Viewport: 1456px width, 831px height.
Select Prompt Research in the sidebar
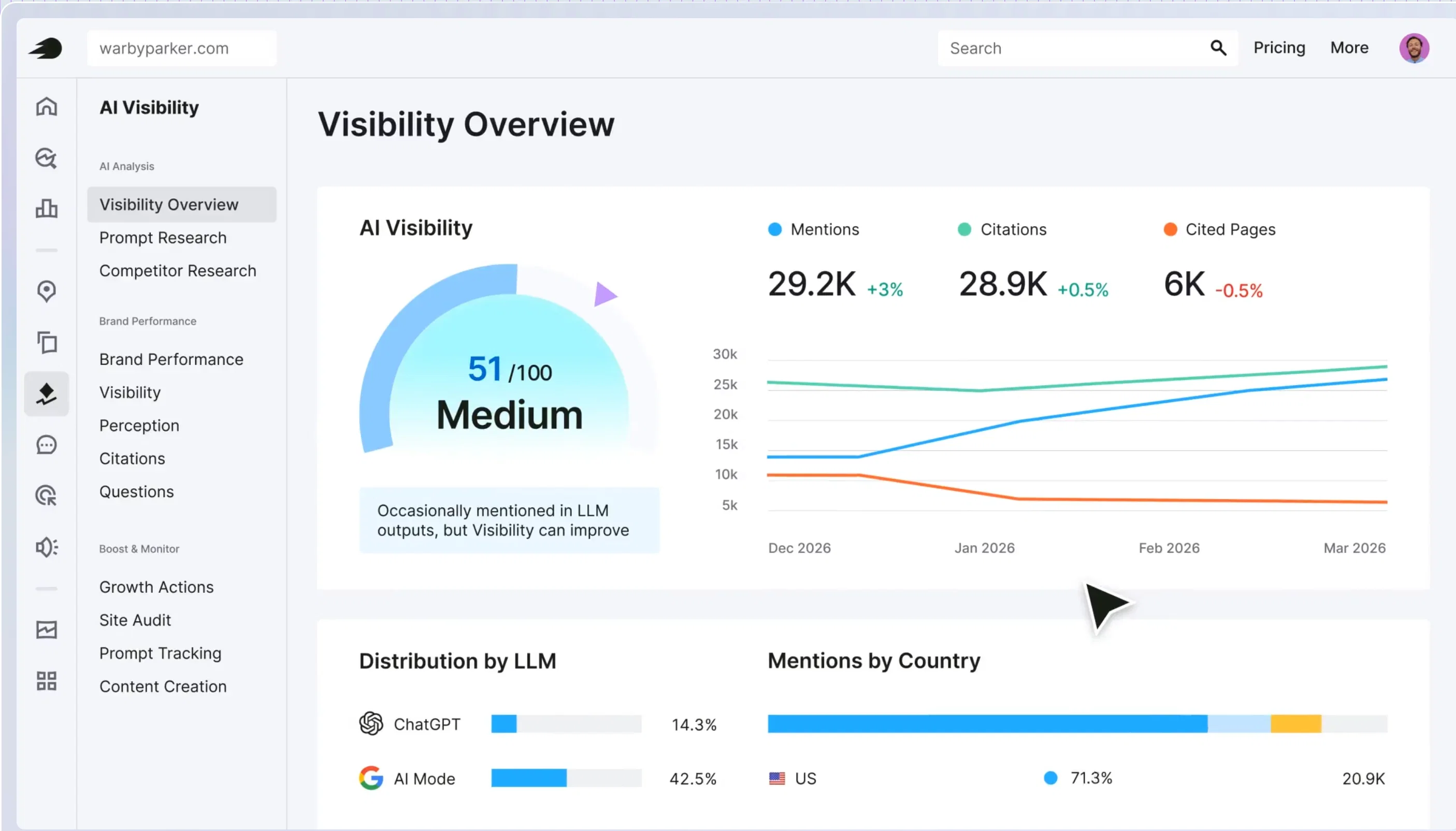163,238
